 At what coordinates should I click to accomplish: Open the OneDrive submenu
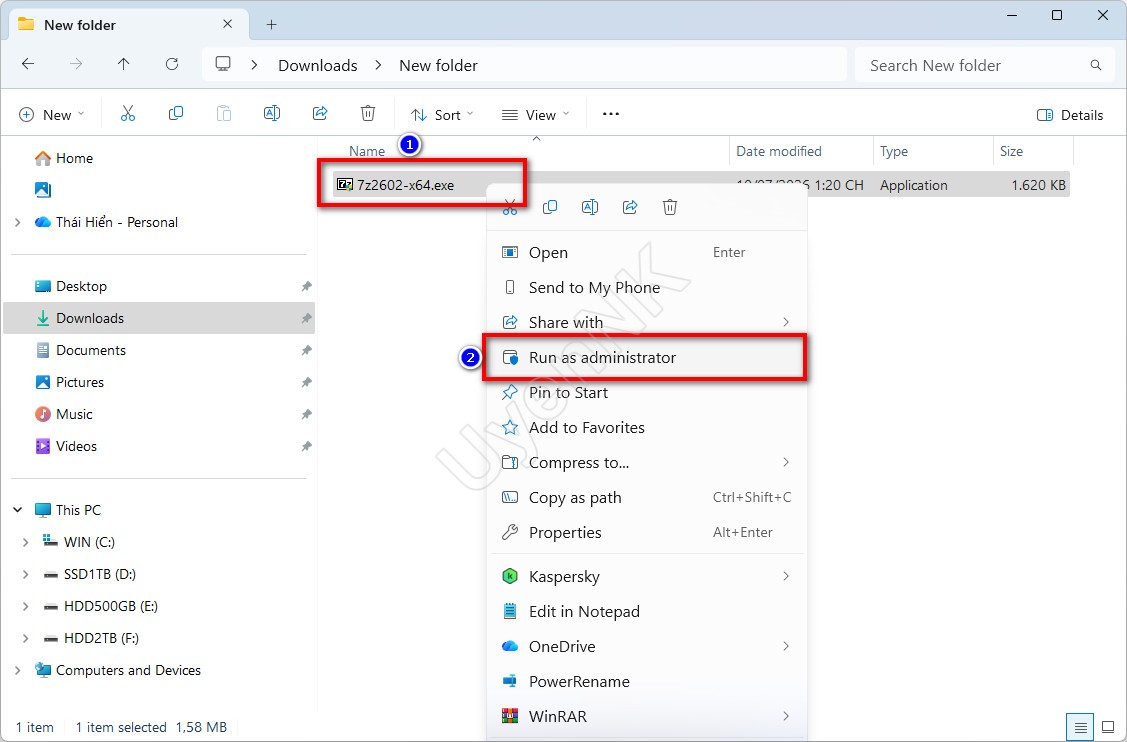click(647, 646)
